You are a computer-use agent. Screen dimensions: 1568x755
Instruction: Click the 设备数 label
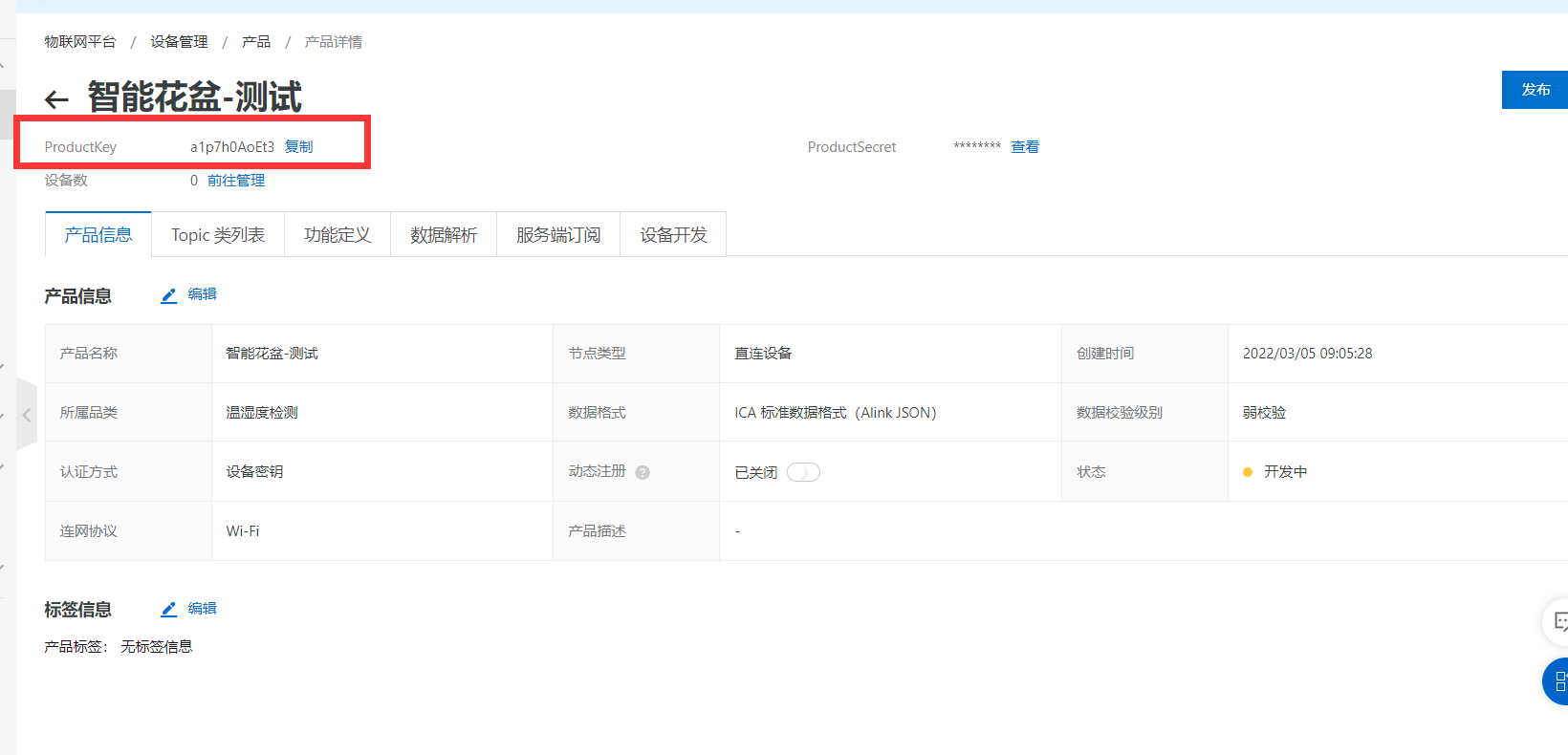coord(66,181)
